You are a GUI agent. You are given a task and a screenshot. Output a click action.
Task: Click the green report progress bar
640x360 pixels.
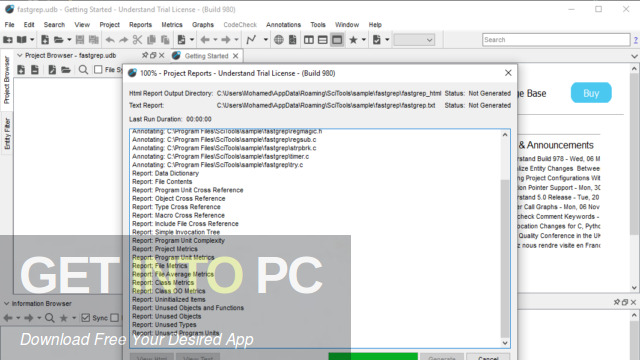[x=373, y=356]
